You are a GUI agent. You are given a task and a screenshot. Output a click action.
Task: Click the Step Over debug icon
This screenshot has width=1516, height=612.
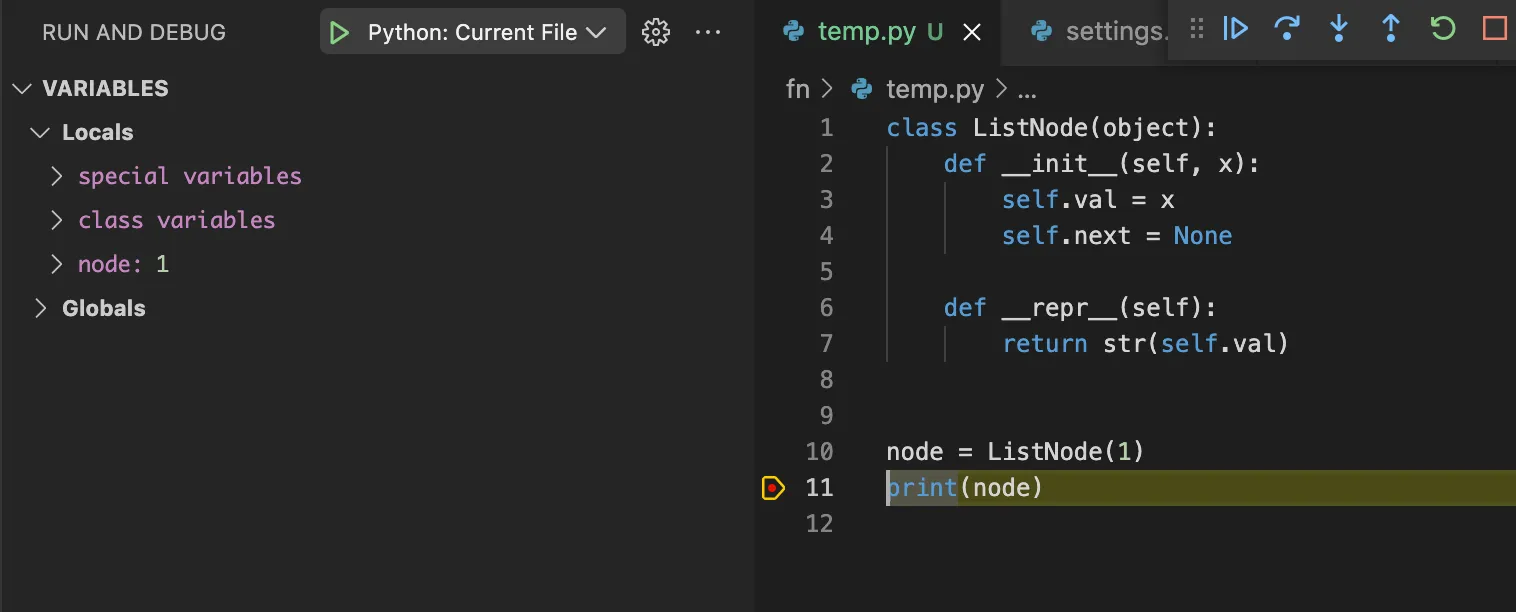[1287, 29]
